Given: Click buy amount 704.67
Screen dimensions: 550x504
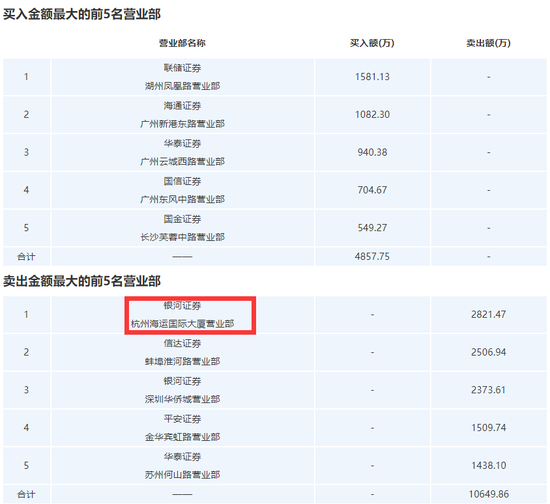Looking at the screenshot, I should click(x=372, y=190).
